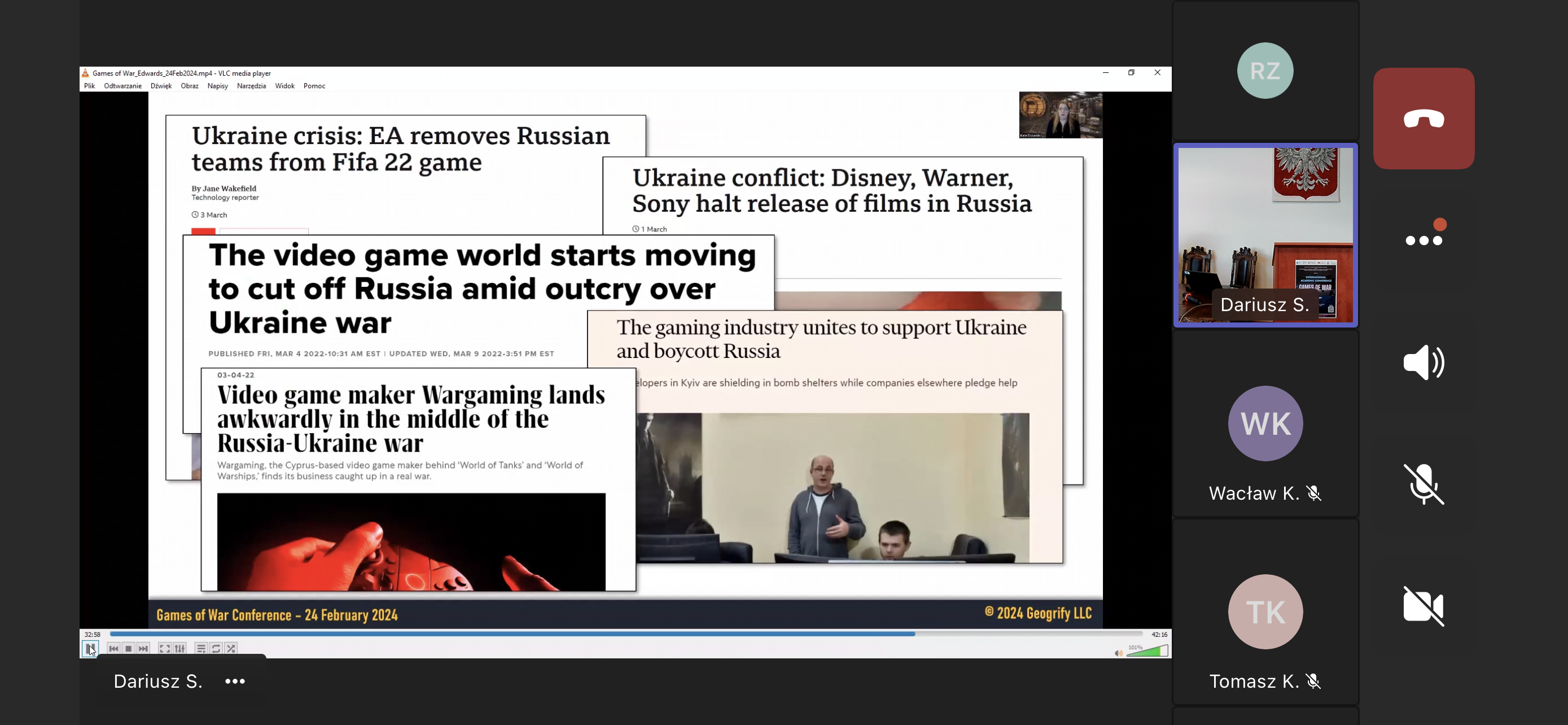The height and width of the screenshot is (725, 1568).
Task: Close the VLC media player window
Action: 1157,72
